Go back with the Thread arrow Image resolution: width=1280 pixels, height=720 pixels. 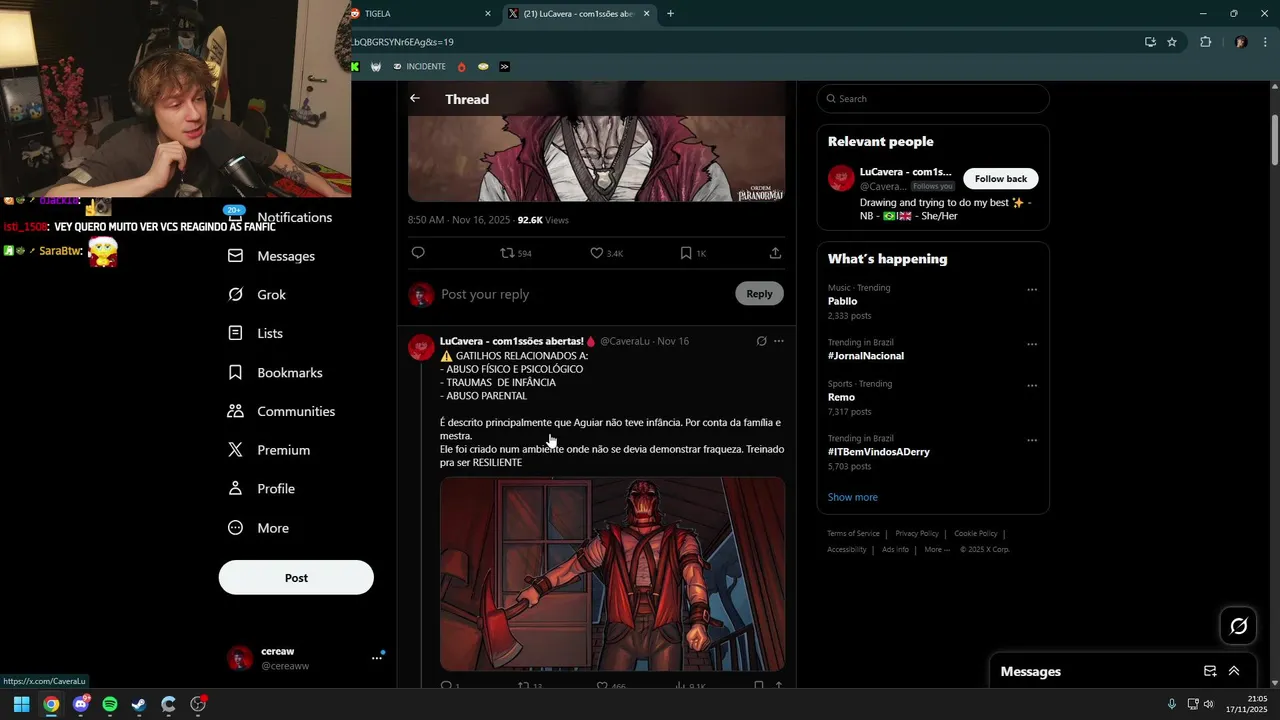pos(415,98)
